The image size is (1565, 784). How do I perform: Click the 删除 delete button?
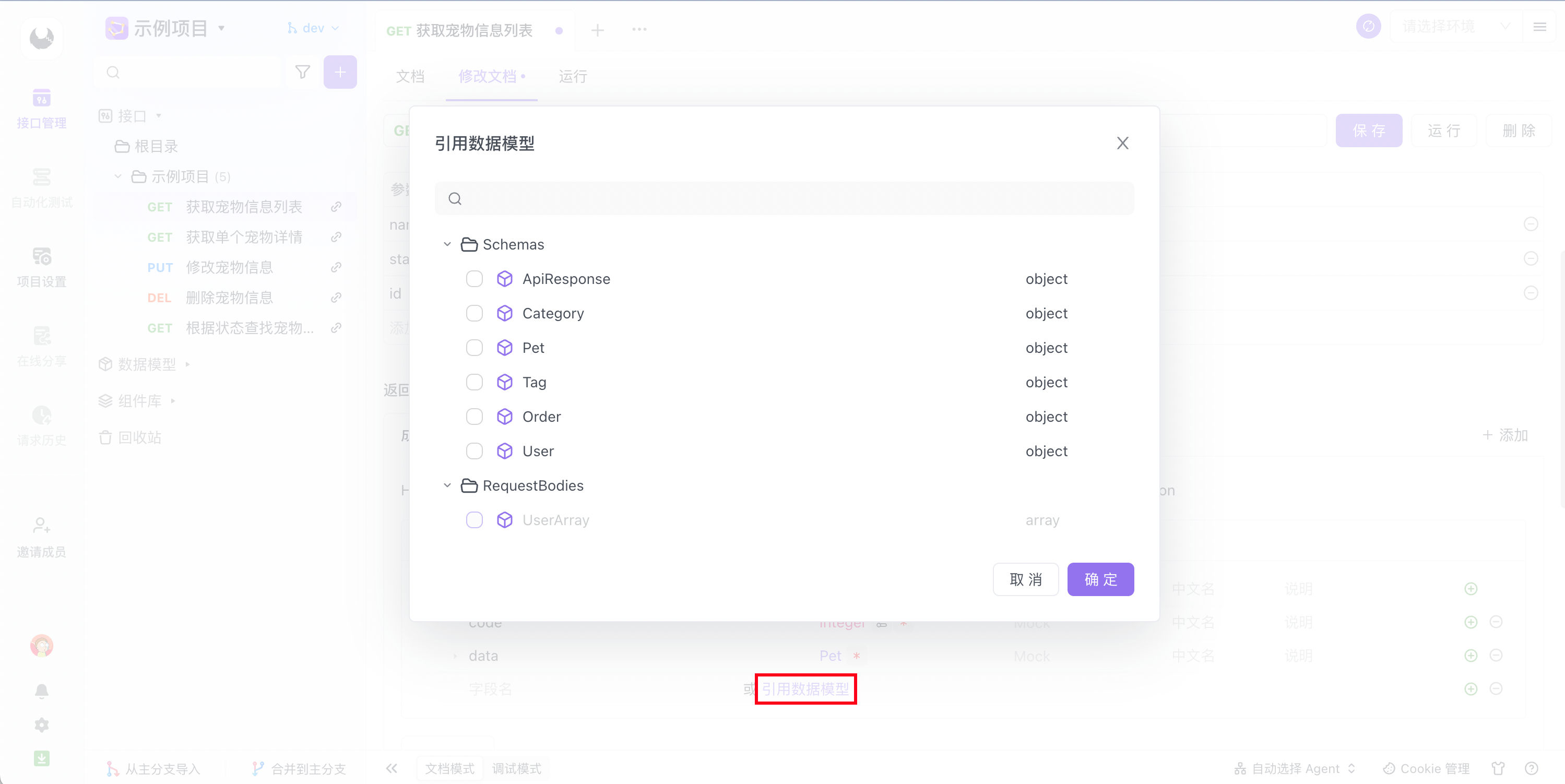click(x=1519, y=130)
